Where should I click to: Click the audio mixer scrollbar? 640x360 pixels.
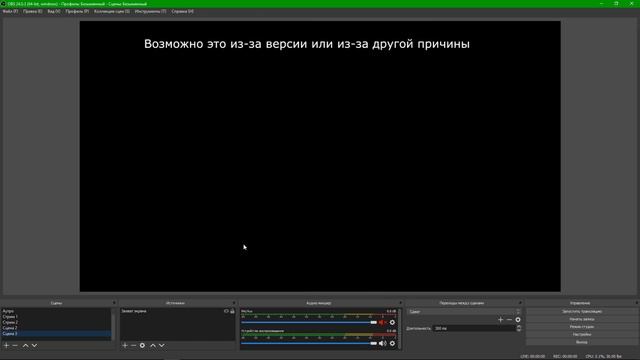point(399,329)
